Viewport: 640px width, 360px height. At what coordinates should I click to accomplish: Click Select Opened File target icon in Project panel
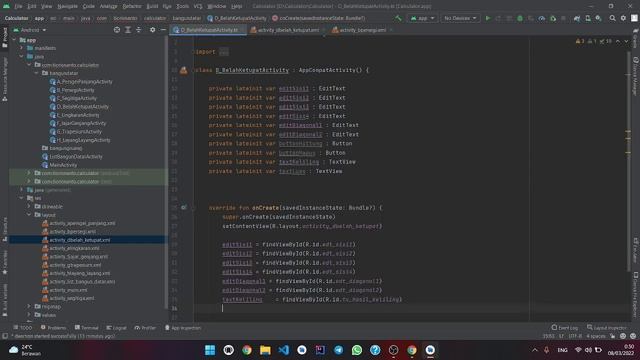117,30
